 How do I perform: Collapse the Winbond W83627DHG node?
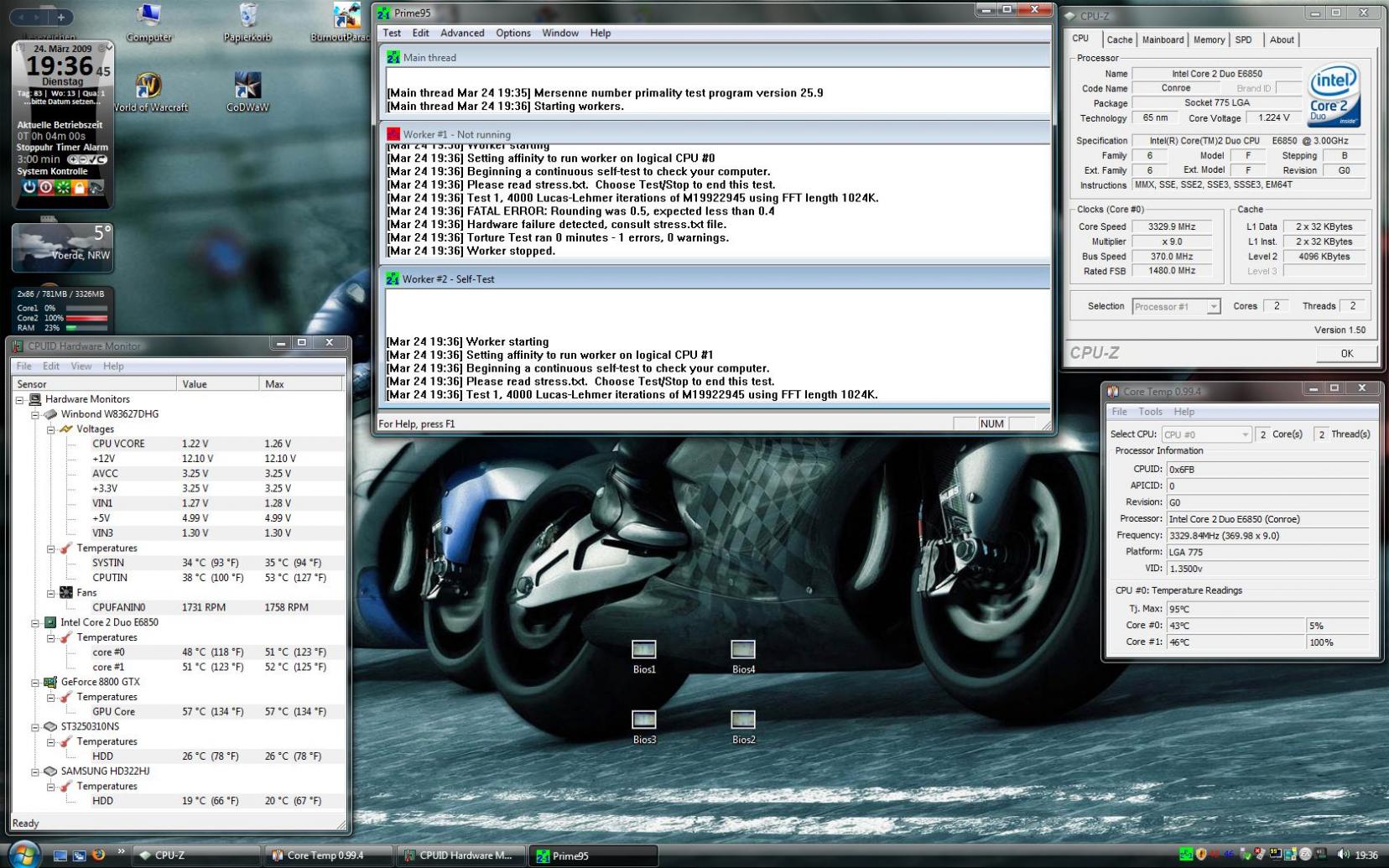(35, 414)
